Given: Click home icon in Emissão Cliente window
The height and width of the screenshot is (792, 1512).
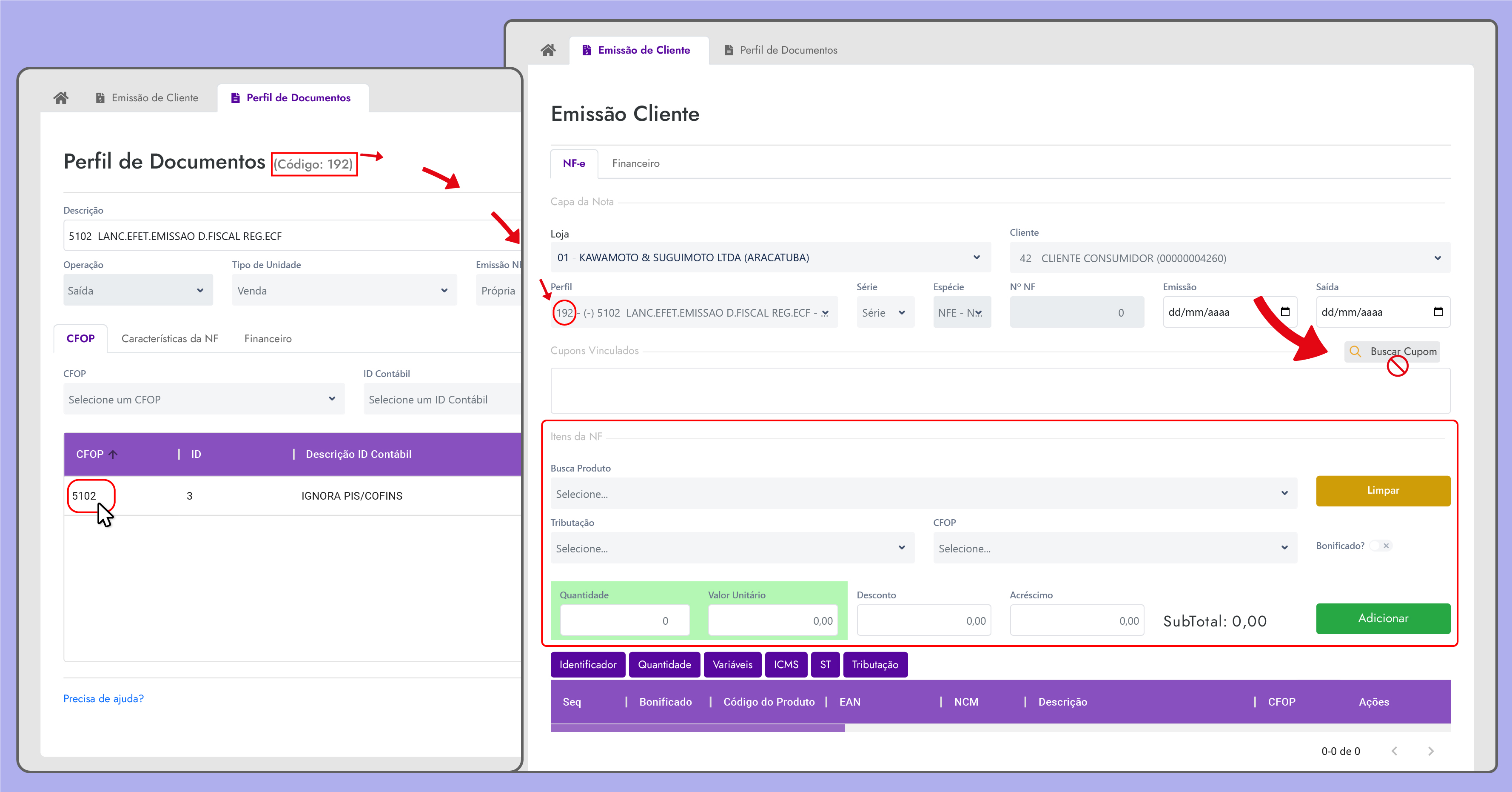Looking at the screenshot, I should click(548, 50).
